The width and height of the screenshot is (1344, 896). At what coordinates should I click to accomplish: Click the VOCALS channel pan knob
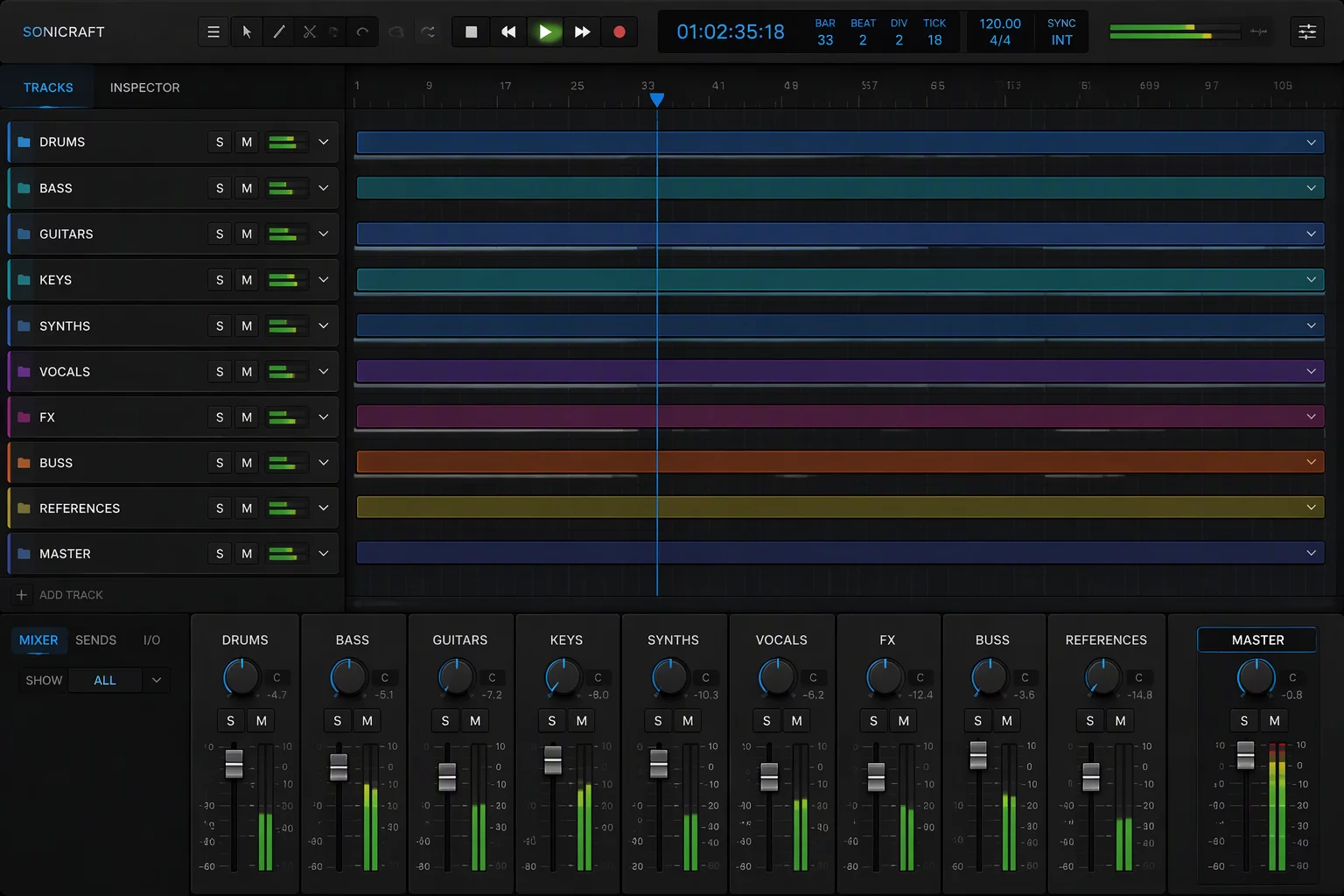coord(777,678)
